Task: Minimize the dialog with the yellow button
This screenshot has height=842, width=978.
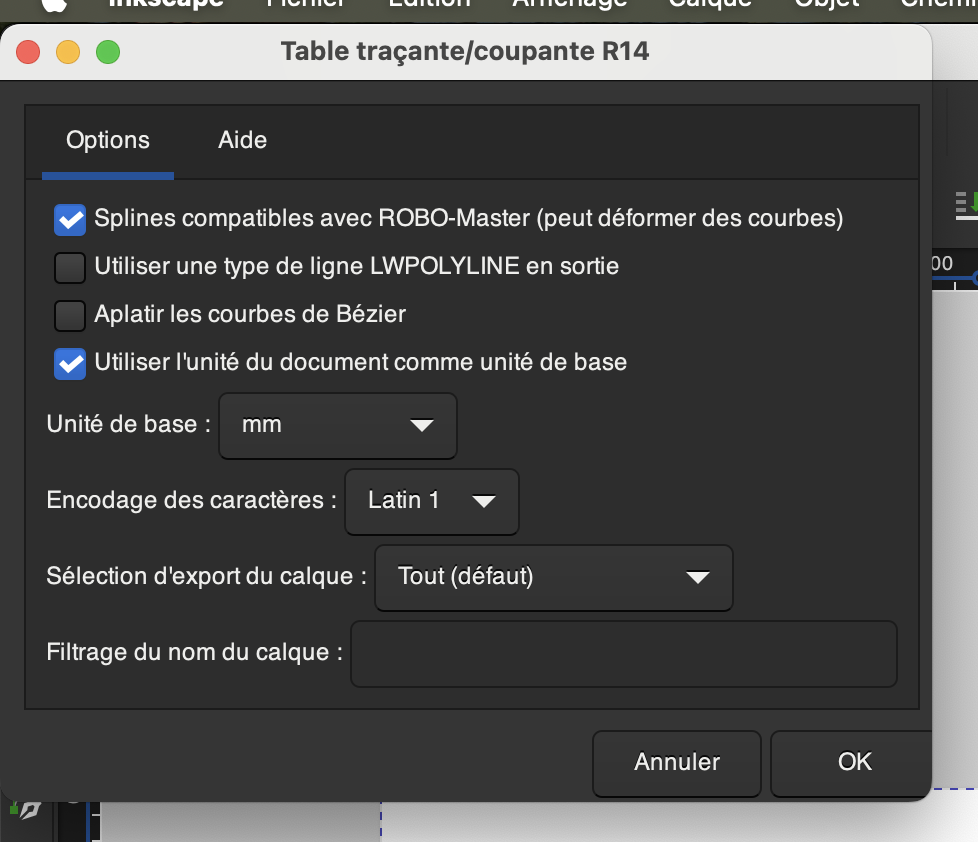Action: click(x=67, y=51)
